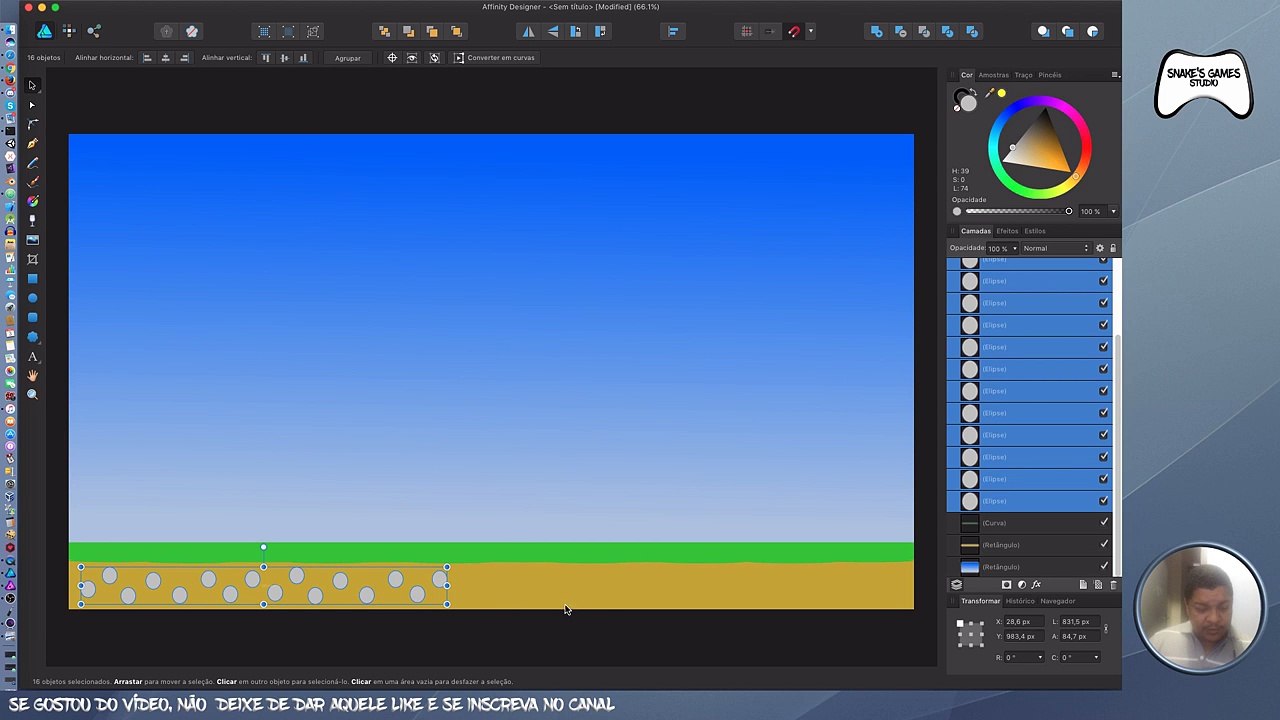Viewport: 1280px width, 720px height.
Task: Switch to the Estilos tab
Action: pos(1035,231)
